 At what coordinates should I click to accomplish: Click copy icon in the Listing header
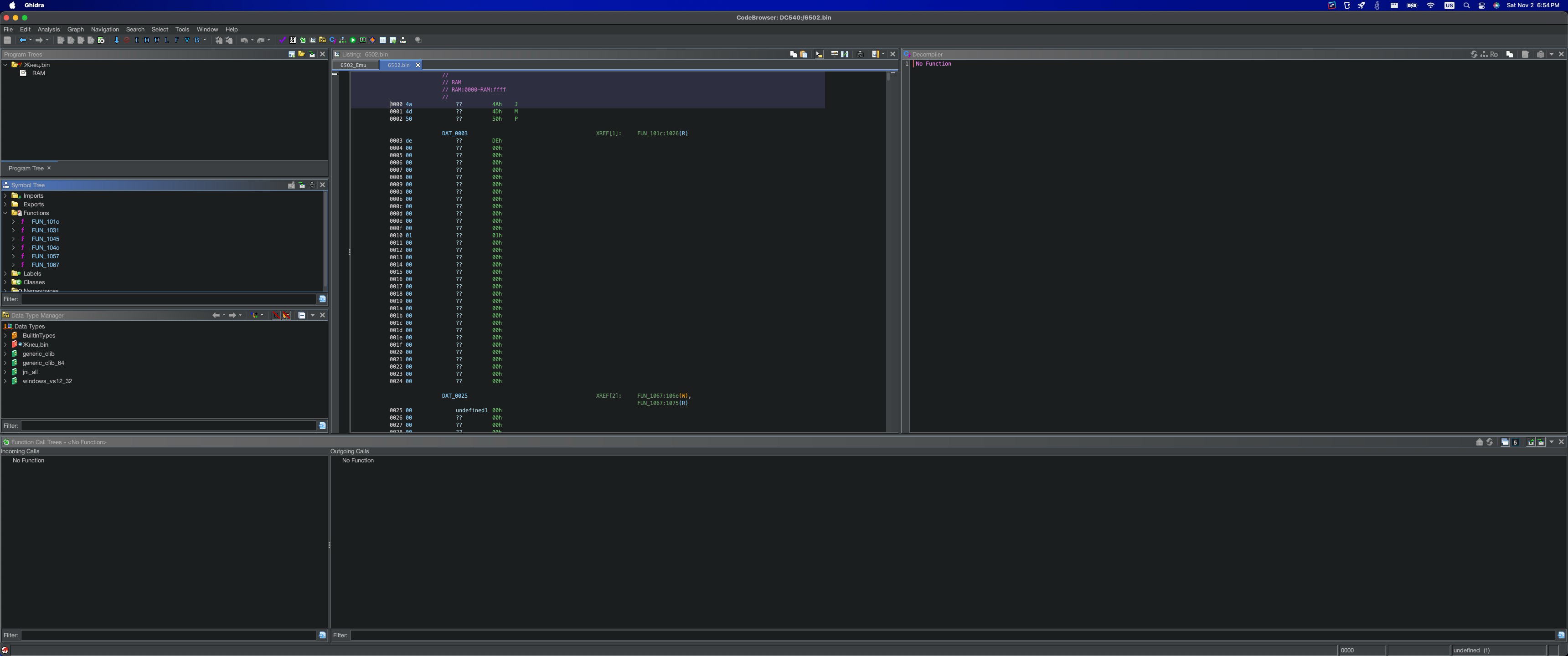coord(794,54)
